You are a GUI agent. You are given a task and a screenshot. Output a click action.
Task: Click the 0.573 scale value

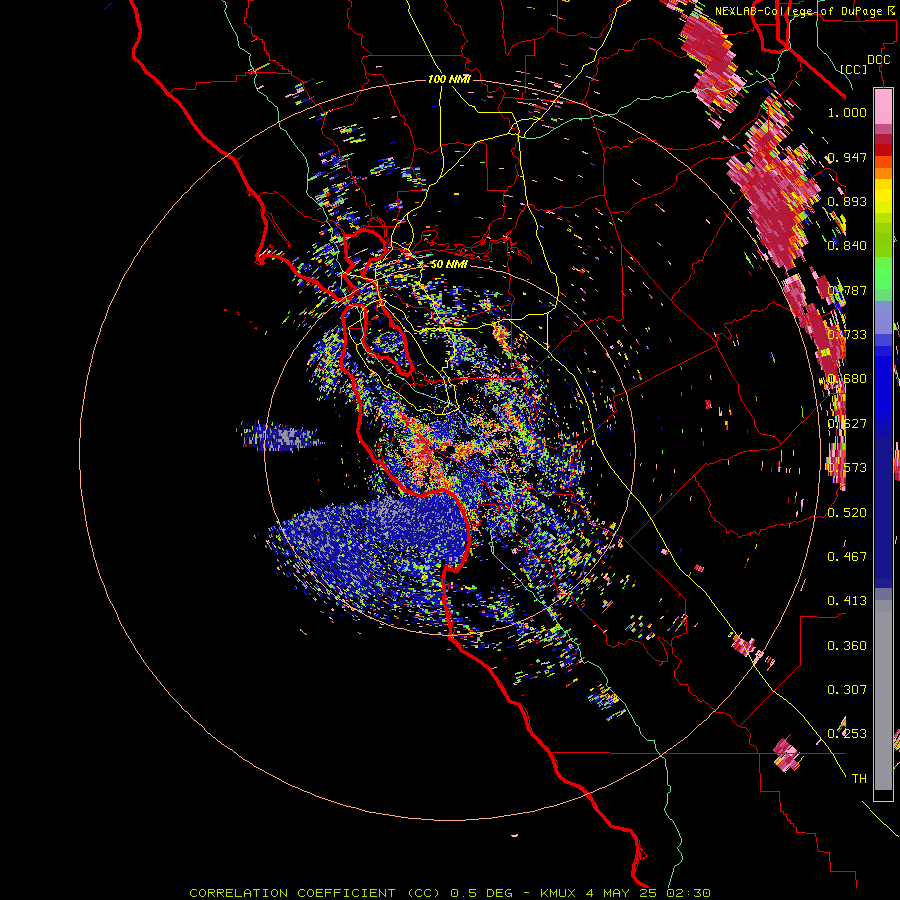847,468
